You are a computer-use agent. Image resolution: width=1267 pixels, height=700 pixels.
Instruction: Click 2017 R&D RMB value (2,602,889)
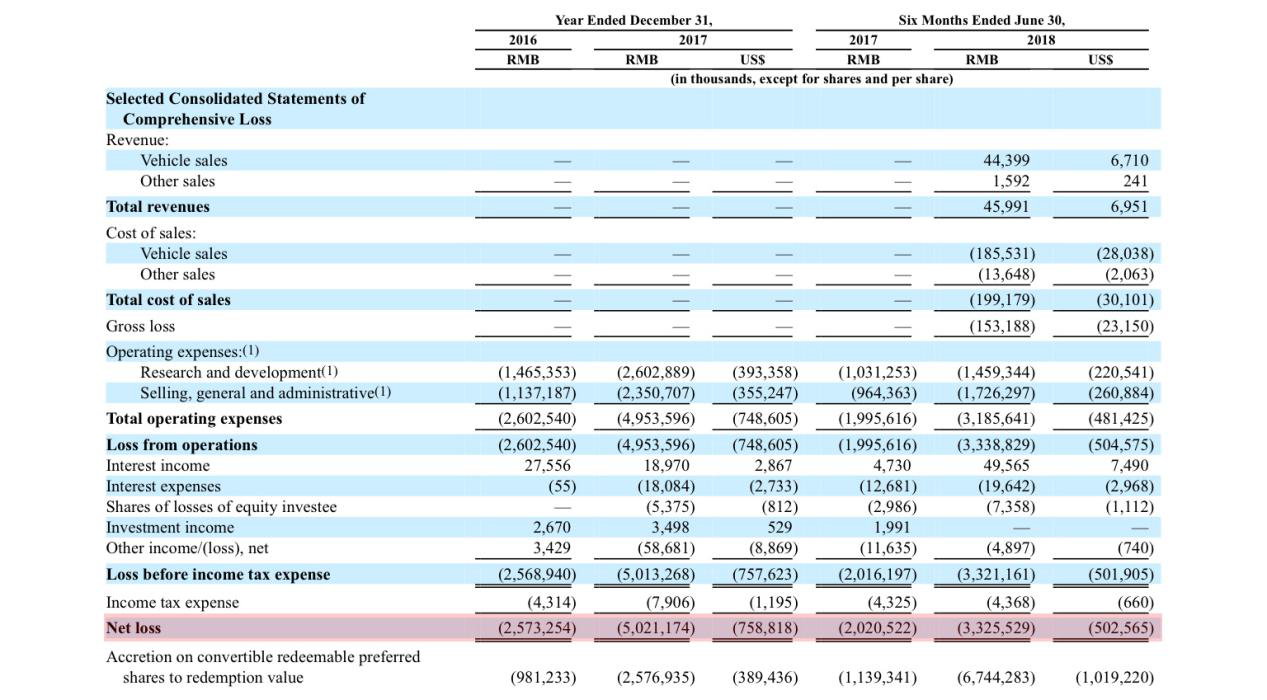coord(656,372)
